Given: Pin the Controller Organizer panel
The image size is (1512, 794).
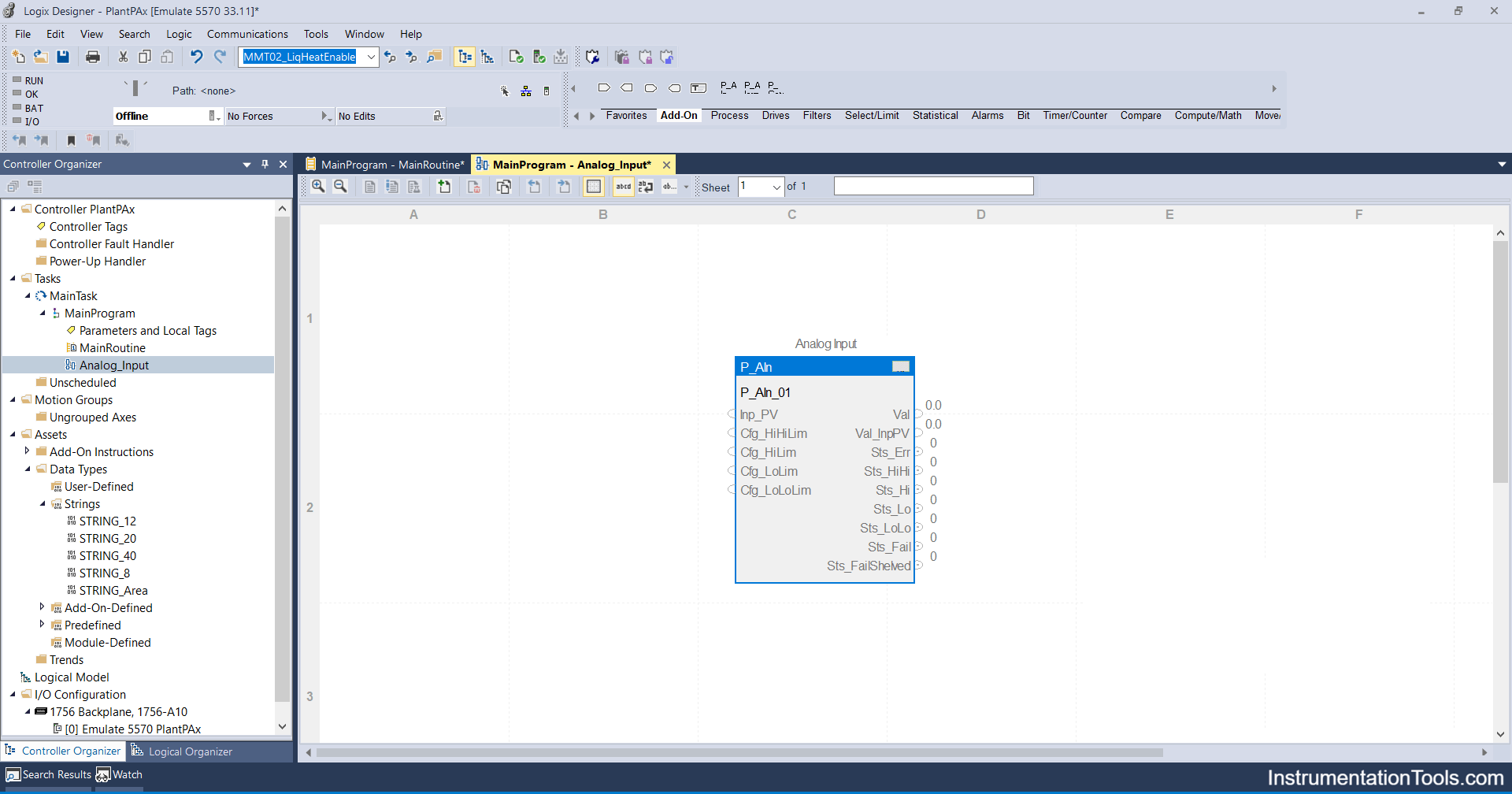Looking at the screenshot, I should click(x=265, y=164).
